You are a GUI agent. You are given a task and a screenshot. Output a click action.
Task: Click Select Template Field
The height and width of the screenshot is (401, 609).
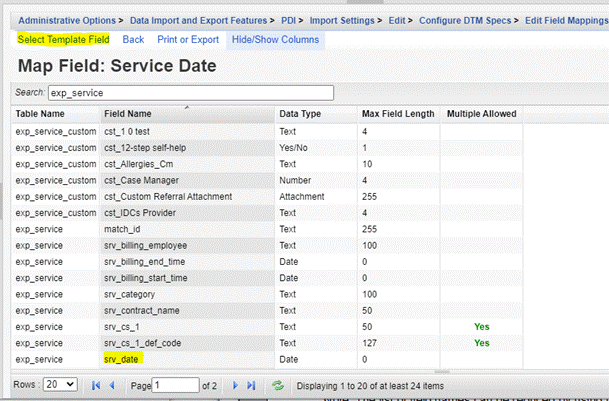pyautogui.click(x=64, y=40)
